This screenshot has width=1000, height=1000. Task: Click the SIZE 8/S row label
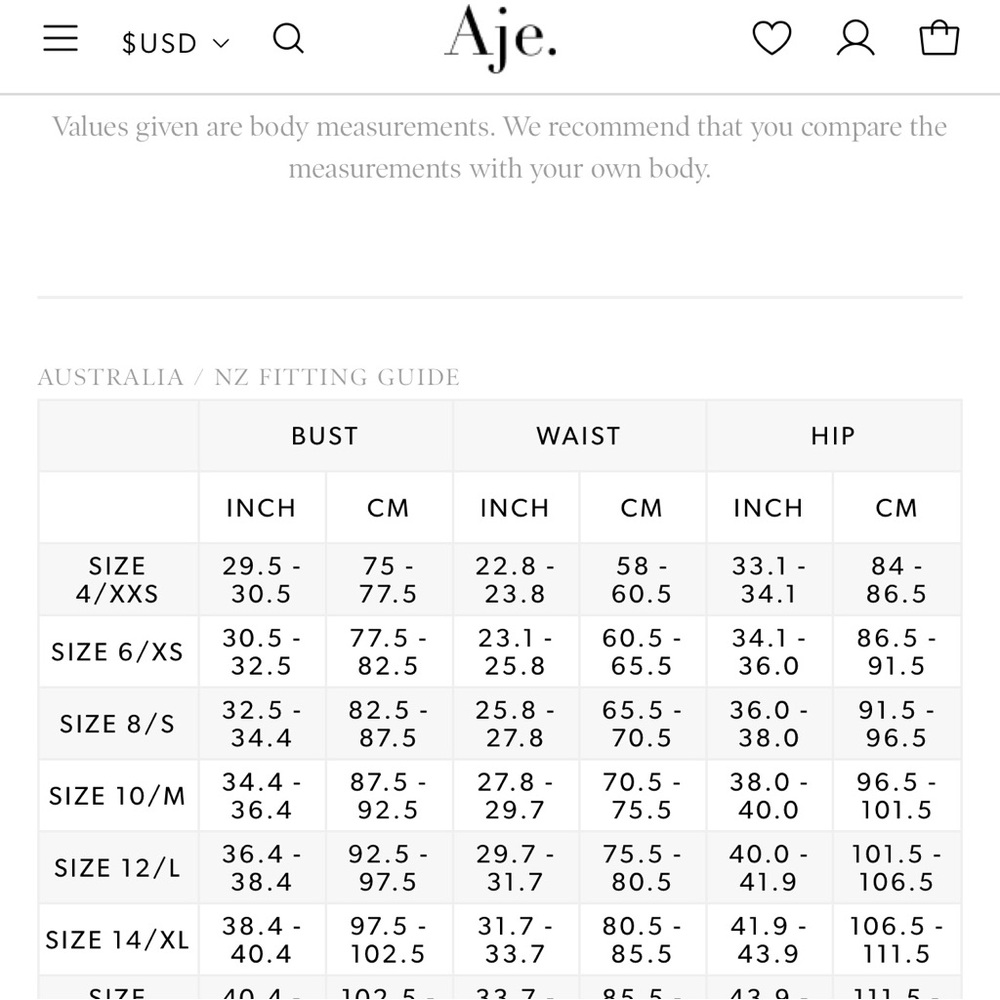point(117,724)
